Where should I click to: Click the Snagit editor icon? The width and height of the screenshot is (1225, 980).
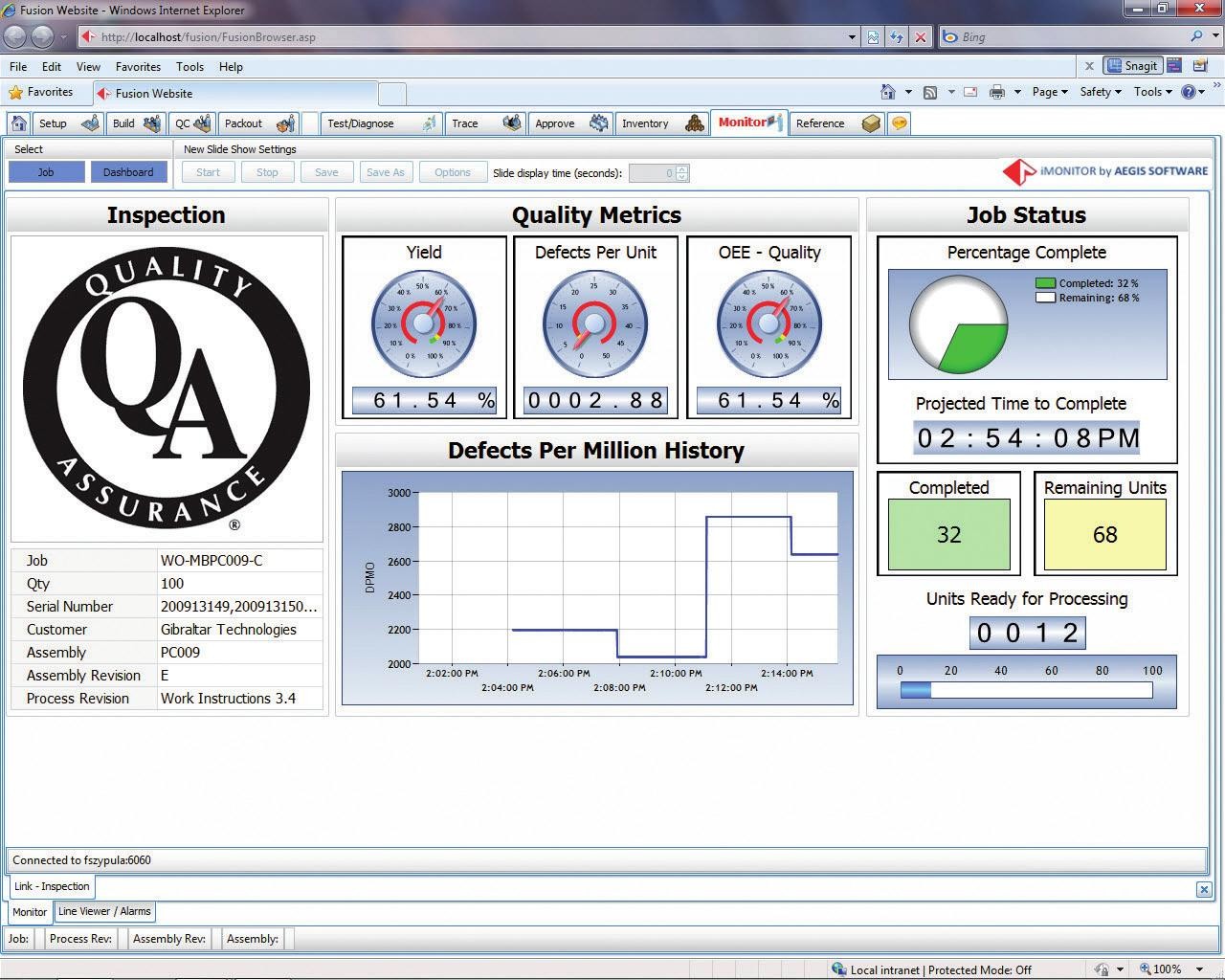click(x=1199, y=66)
